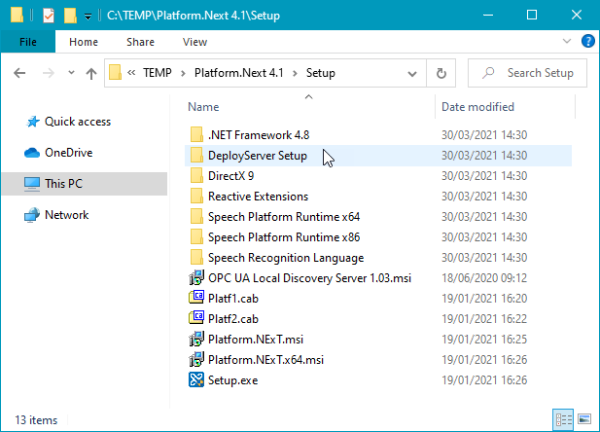Switch to the View ribbon tab
Screen dimensions: 600x432
point(195,42)
